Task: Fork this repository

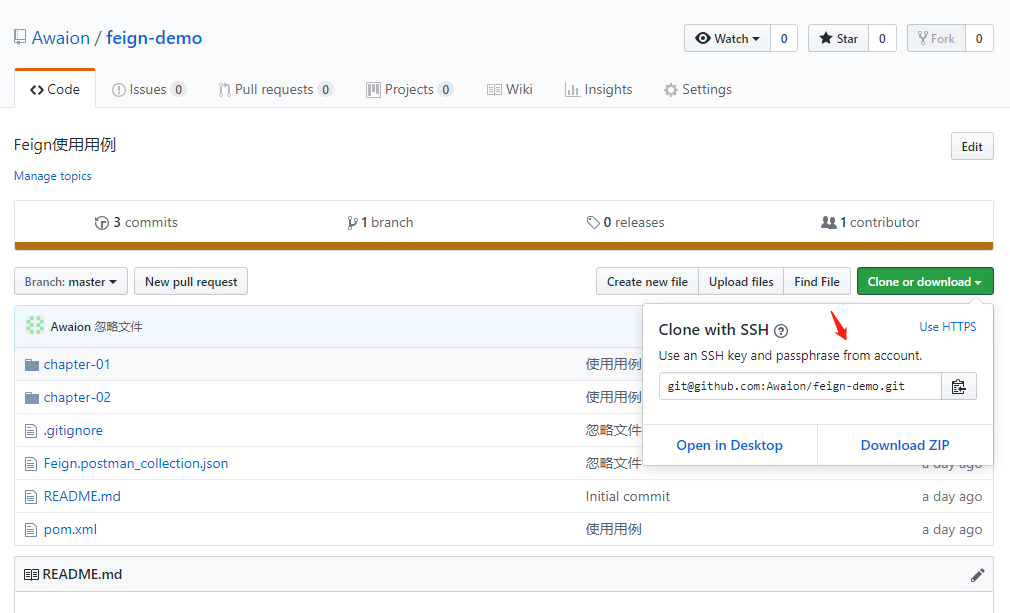Action: (x=935, y=38)
